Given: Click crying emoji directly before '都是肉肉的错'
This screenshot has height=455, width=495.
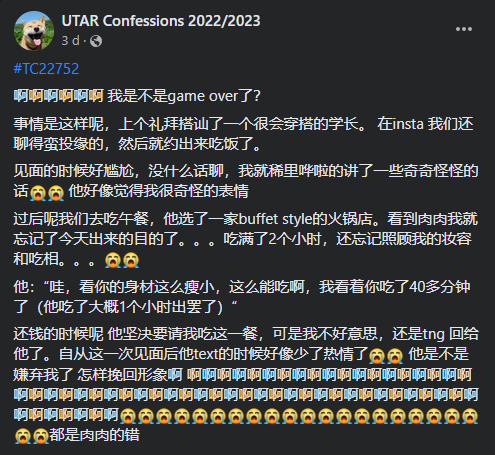Looking at the screenshot, I should coord(41,436).
